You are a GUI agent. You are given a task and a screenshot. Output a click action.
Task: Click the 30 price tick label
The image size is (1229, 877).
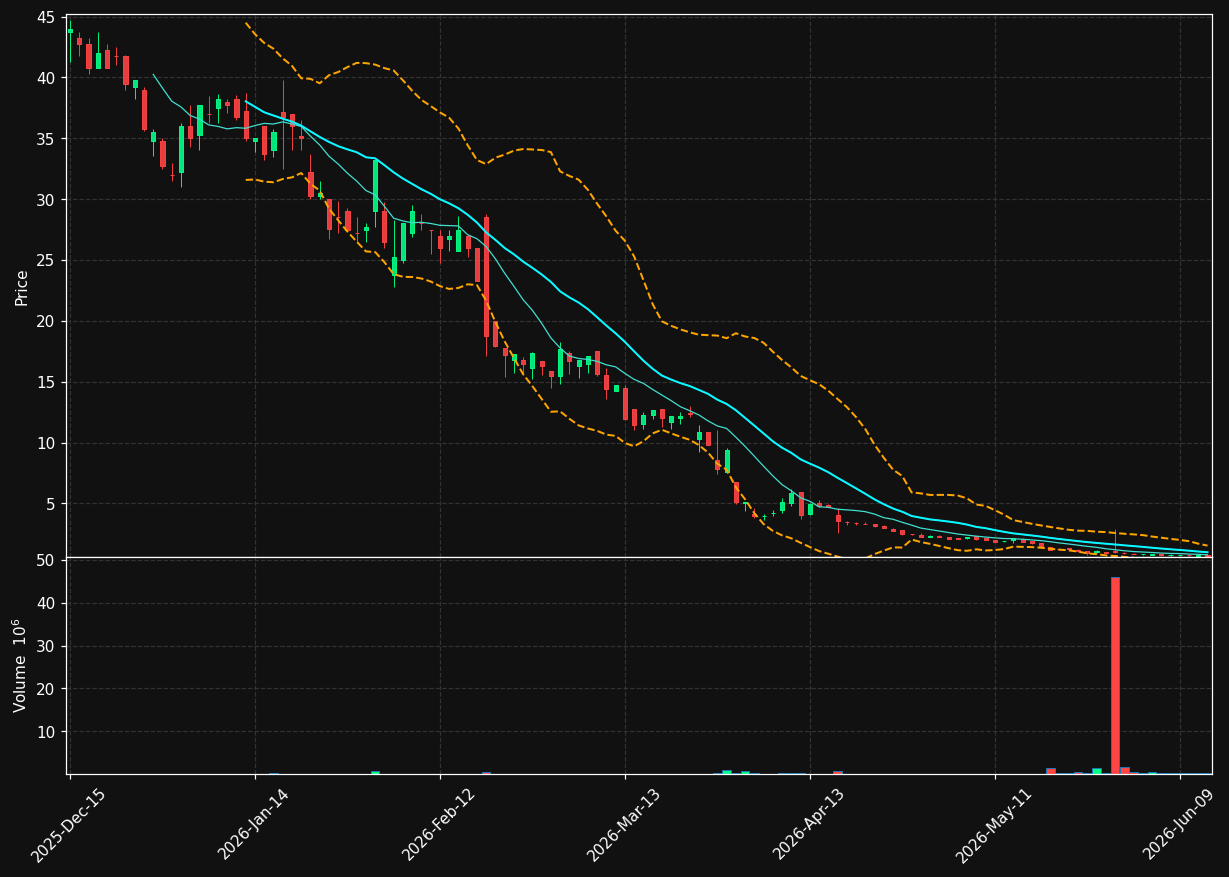tap(46, 200)
